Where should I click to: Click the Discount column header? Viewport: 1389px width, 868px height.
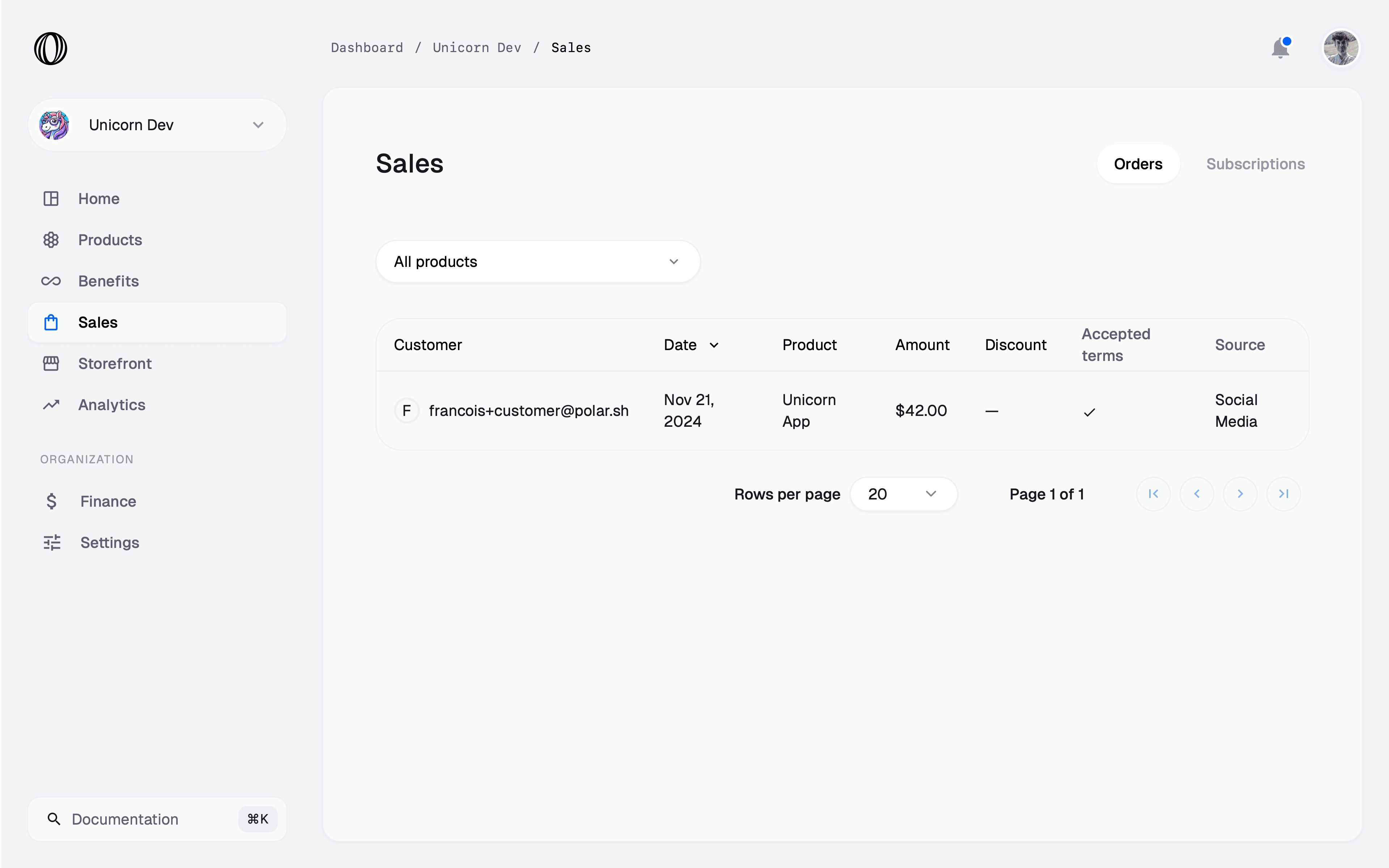(1015, 345)
